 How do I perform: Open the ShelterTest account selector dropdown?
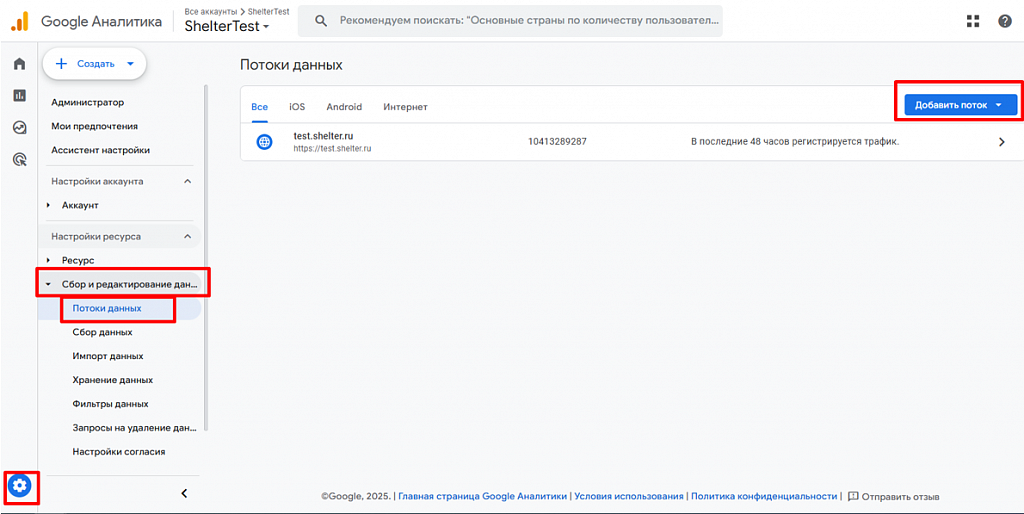[227, 27]
